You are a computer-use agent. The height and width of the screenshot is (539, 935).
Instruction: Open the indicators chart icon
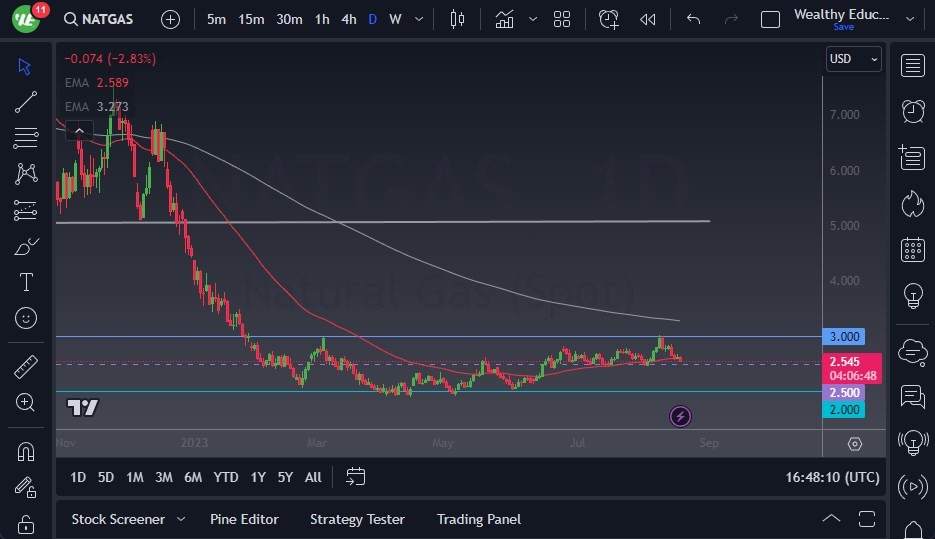click(504, 19)
